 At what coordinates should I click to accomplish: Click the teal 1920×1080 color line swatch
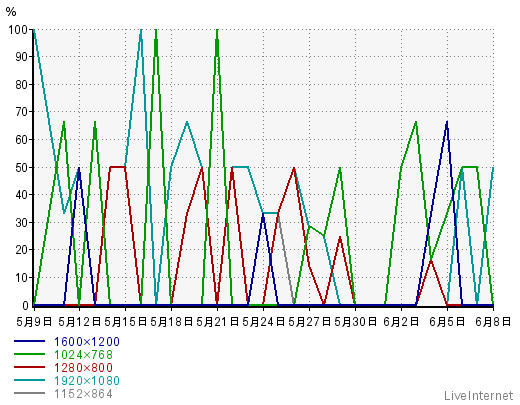click(29, 380)
